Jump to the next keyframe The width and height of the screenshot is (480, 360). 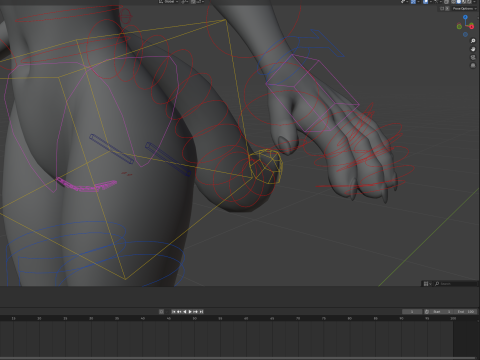pos(196,312)
